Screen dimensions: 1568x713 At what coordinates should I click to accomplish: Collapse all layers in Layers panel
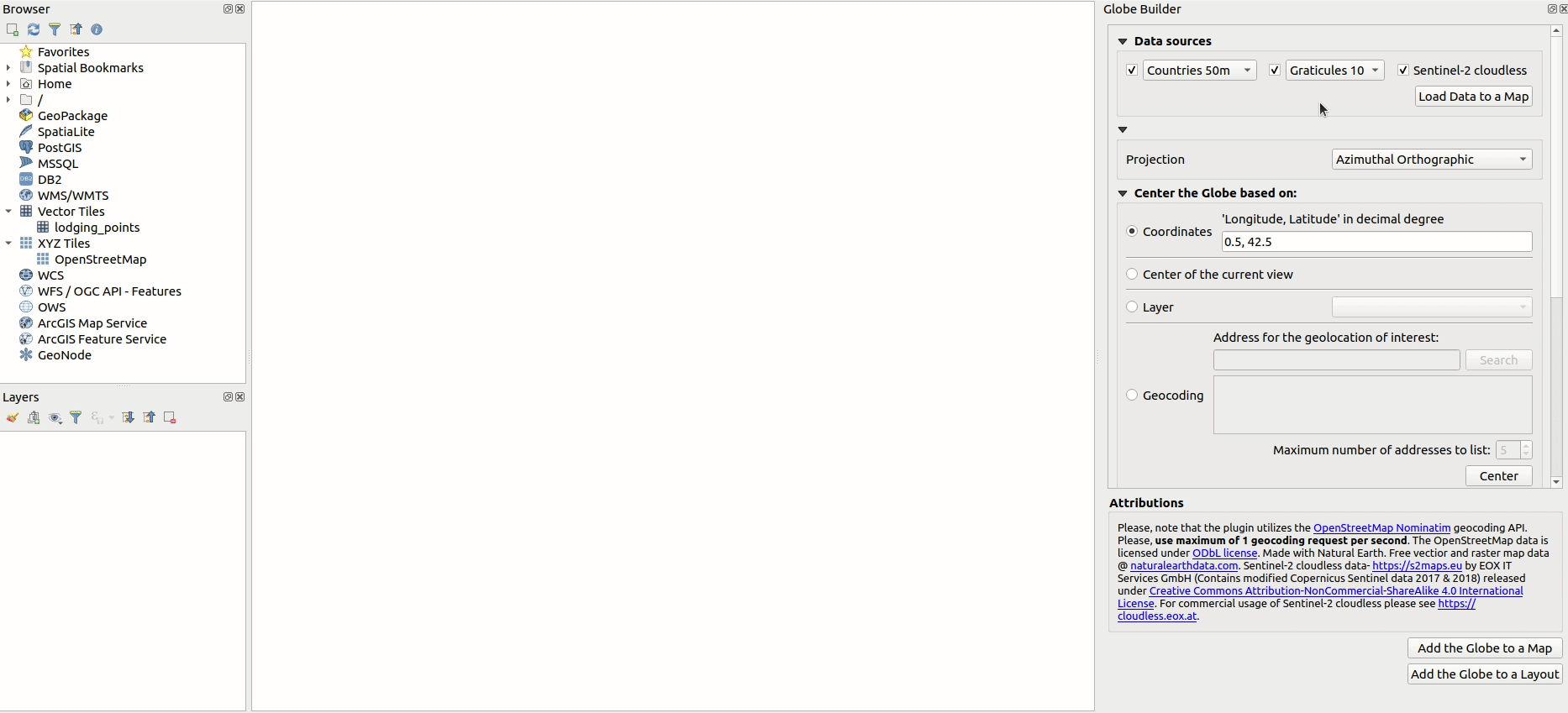click(x=149, y=417)
